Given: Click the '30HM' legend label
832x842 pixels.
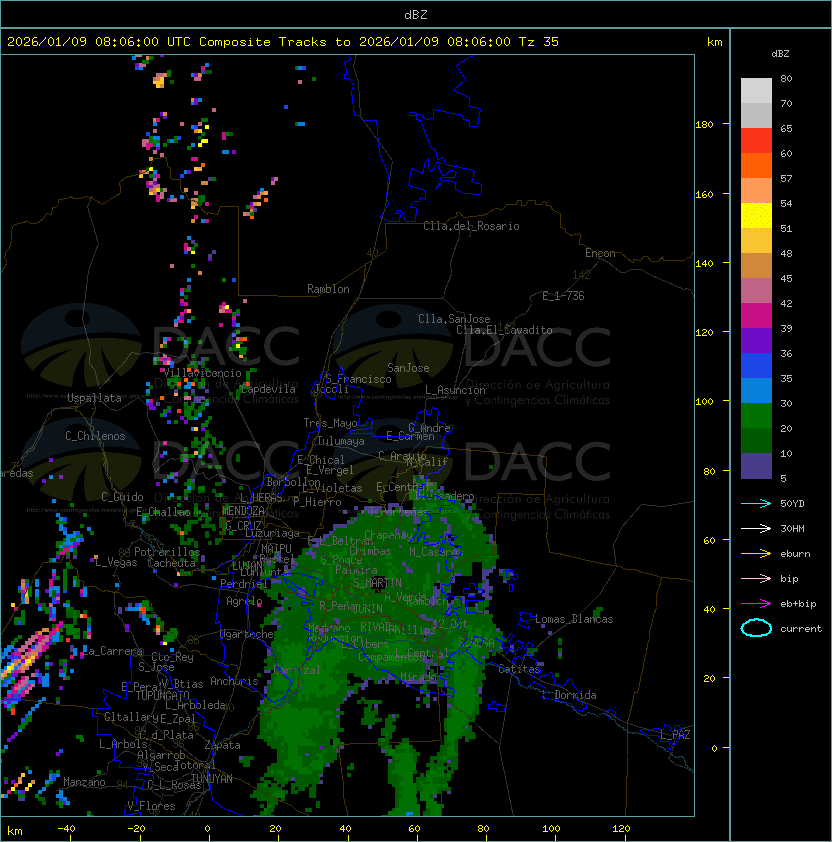Looking at the screenshot, I should click(x=792, y=528).
